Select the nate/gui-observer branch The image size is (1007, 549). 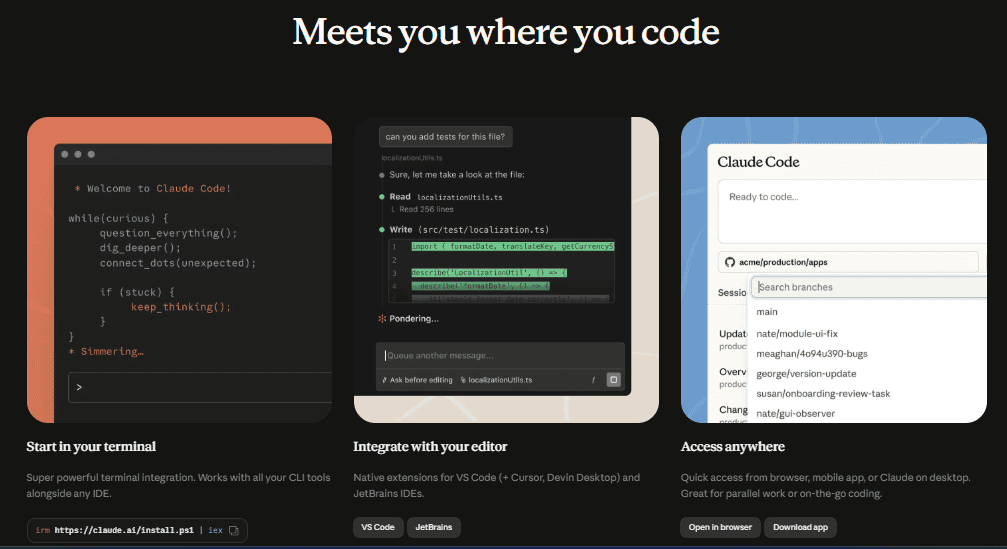click(x=795, y=414)
